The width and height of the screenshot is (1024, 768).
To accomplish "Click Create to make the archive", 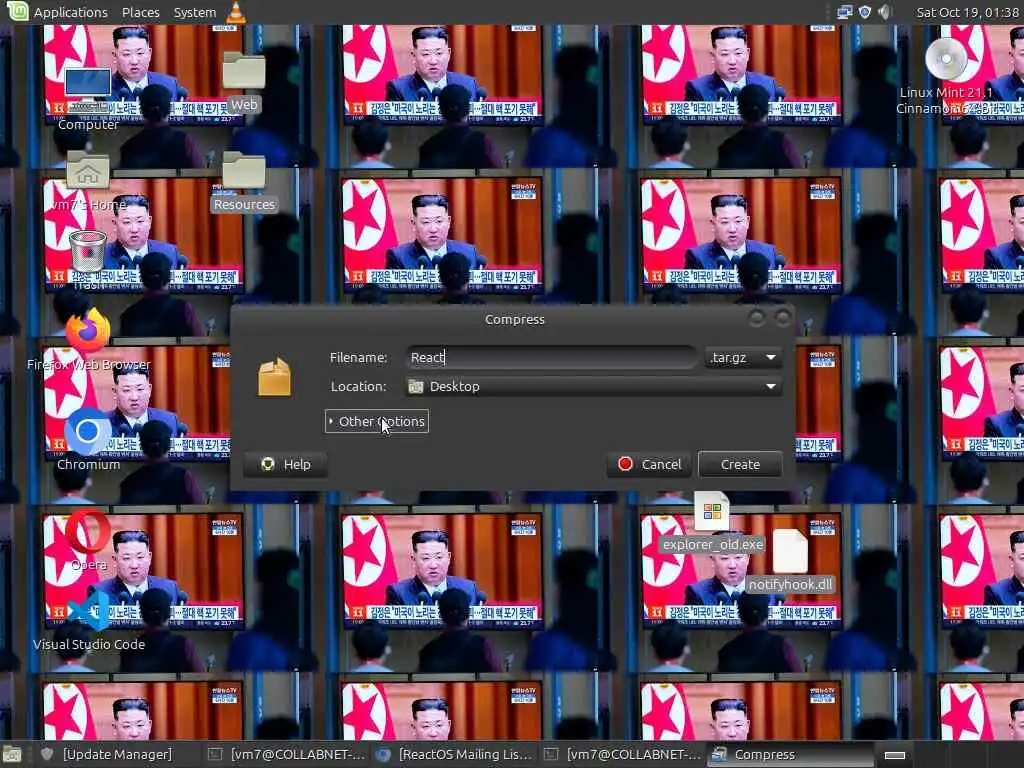I will pos(740,464).
